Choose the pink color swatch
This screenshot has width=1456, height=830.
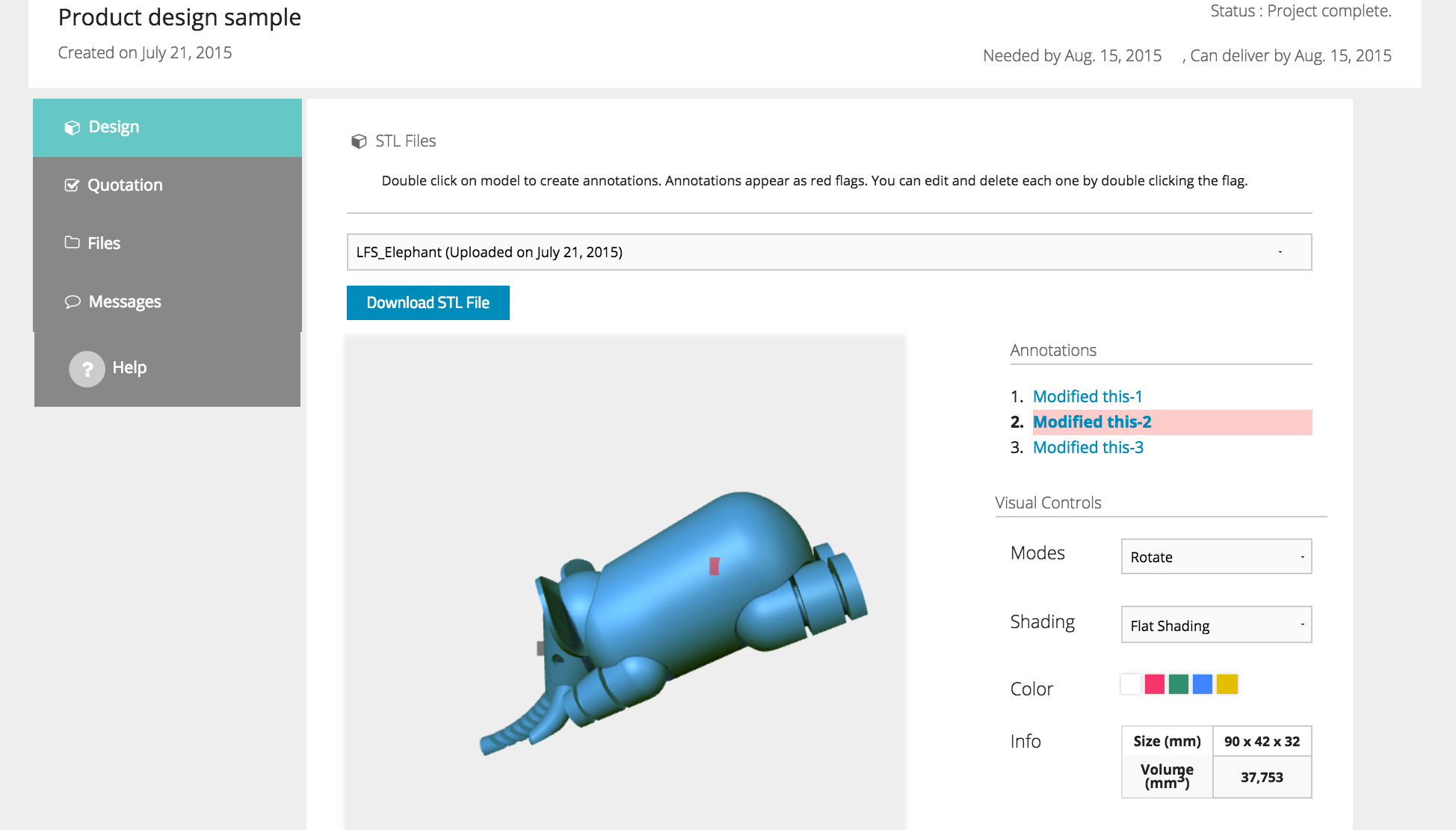pos(1154,684)
